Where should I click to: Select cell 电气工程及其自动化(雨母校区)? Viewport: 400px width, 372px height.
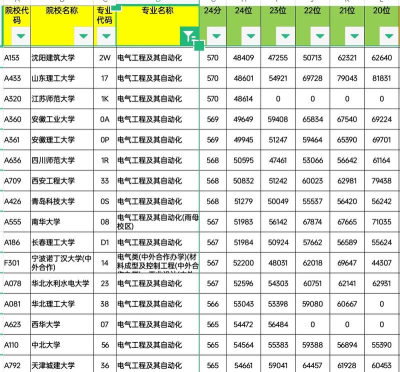point(158,222)
